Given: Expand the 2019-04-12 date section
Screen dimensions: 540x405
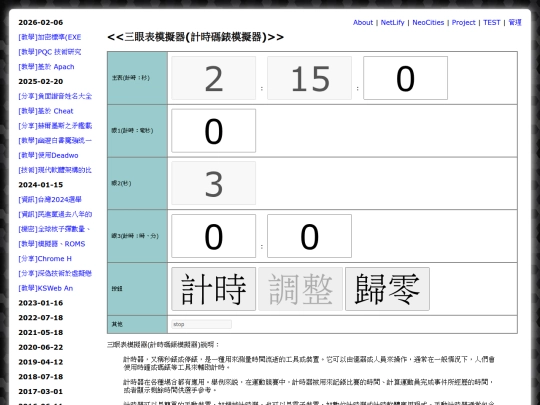Looking at the screenshot, I should pos(41,362).
